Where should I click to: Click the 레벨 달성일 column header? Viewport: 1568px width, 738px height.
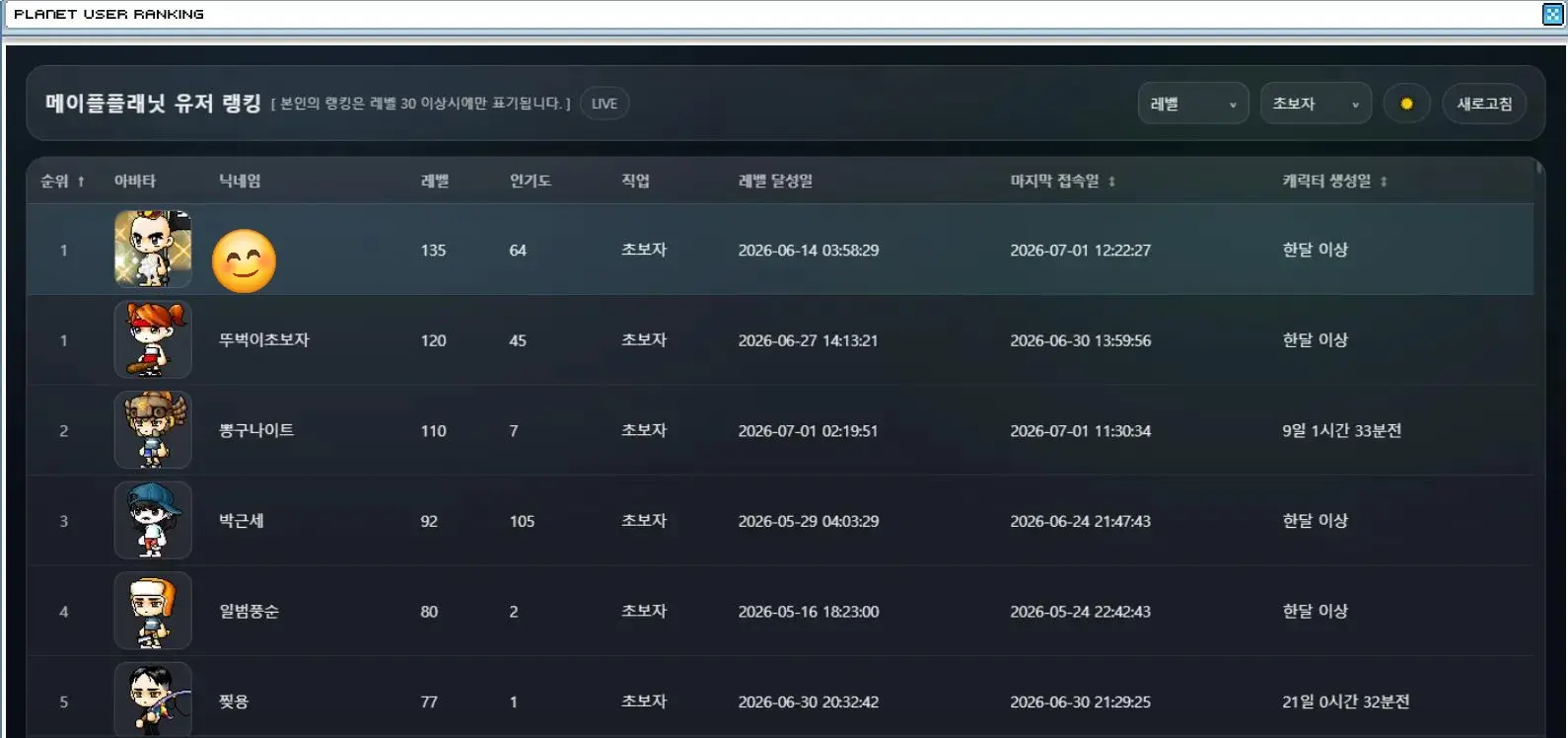[776, 181]
